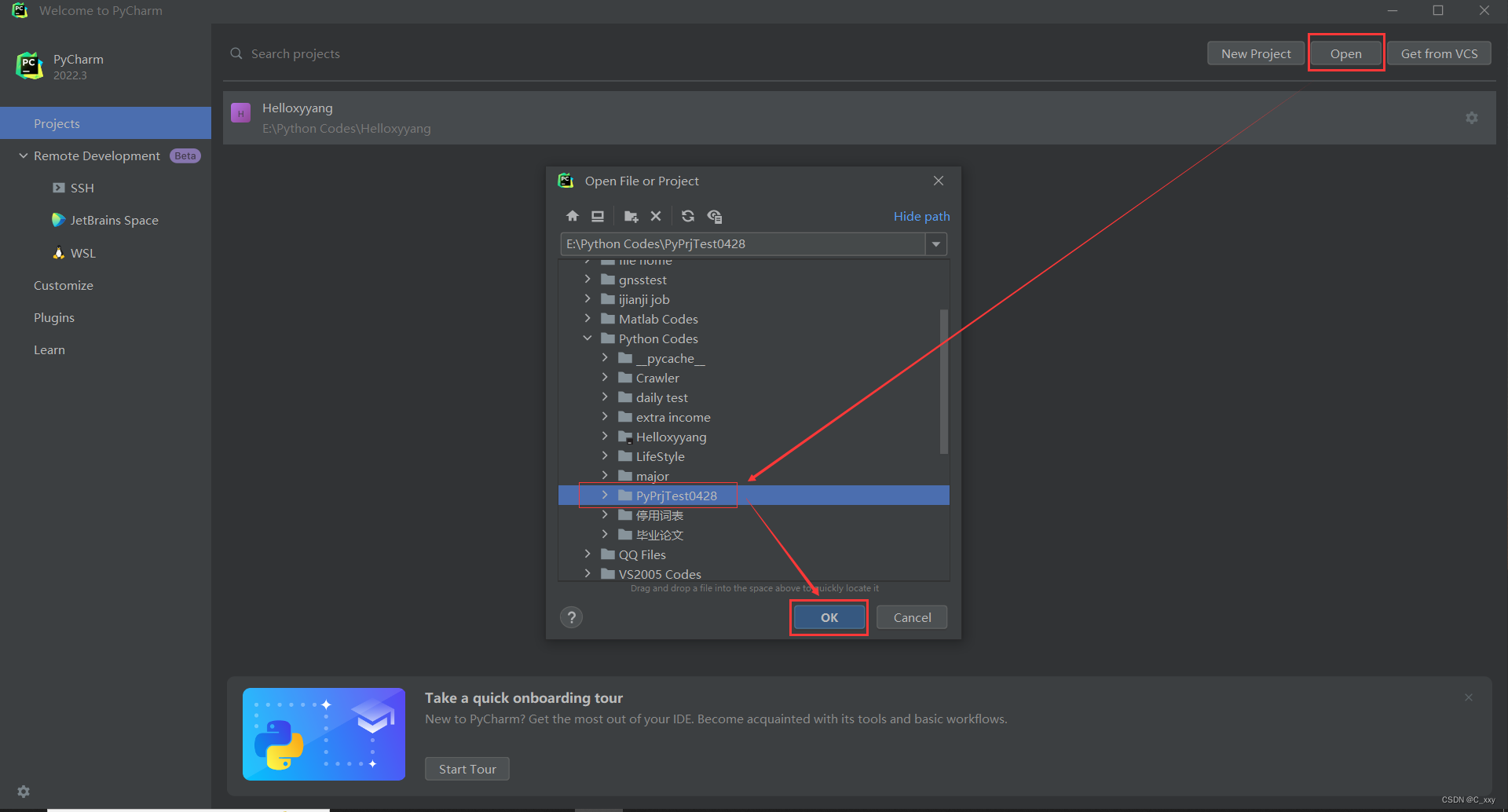Viewport: 1508px width, 812px height.
Task: Click the New Project button
Action: [x=1256, y=53]
